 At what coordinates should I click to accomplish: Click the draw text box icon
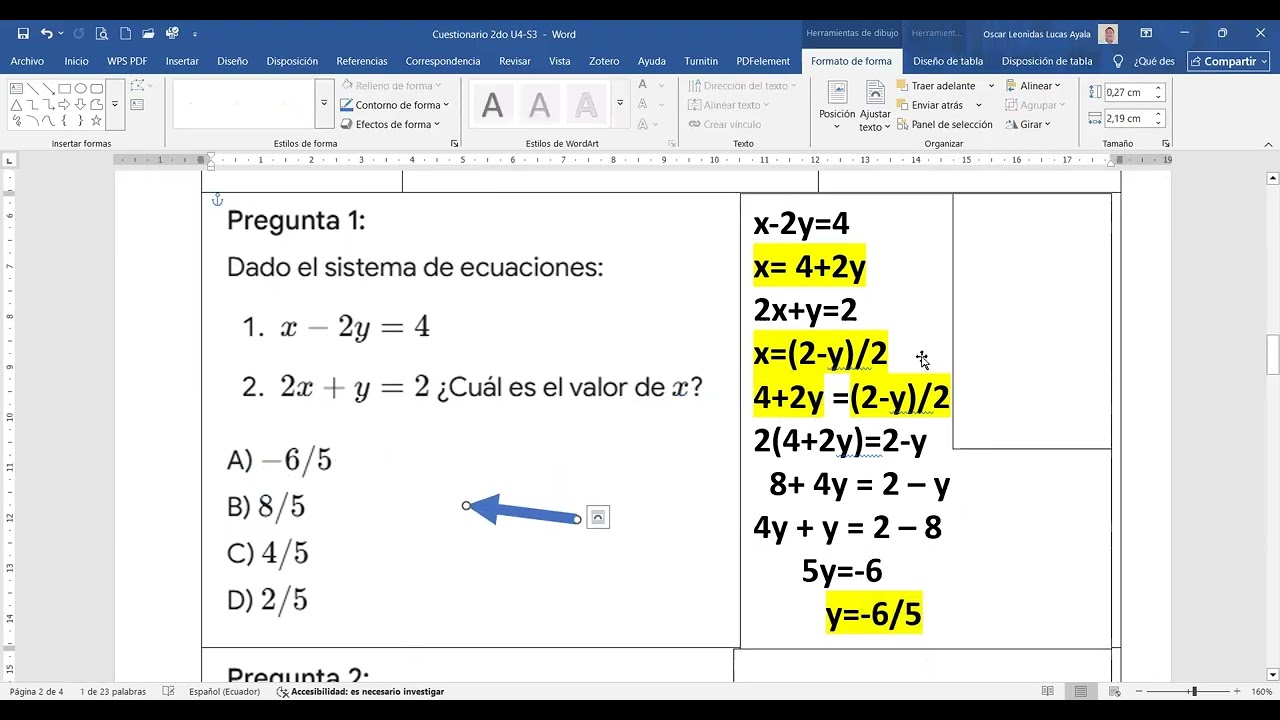(137, 104)
